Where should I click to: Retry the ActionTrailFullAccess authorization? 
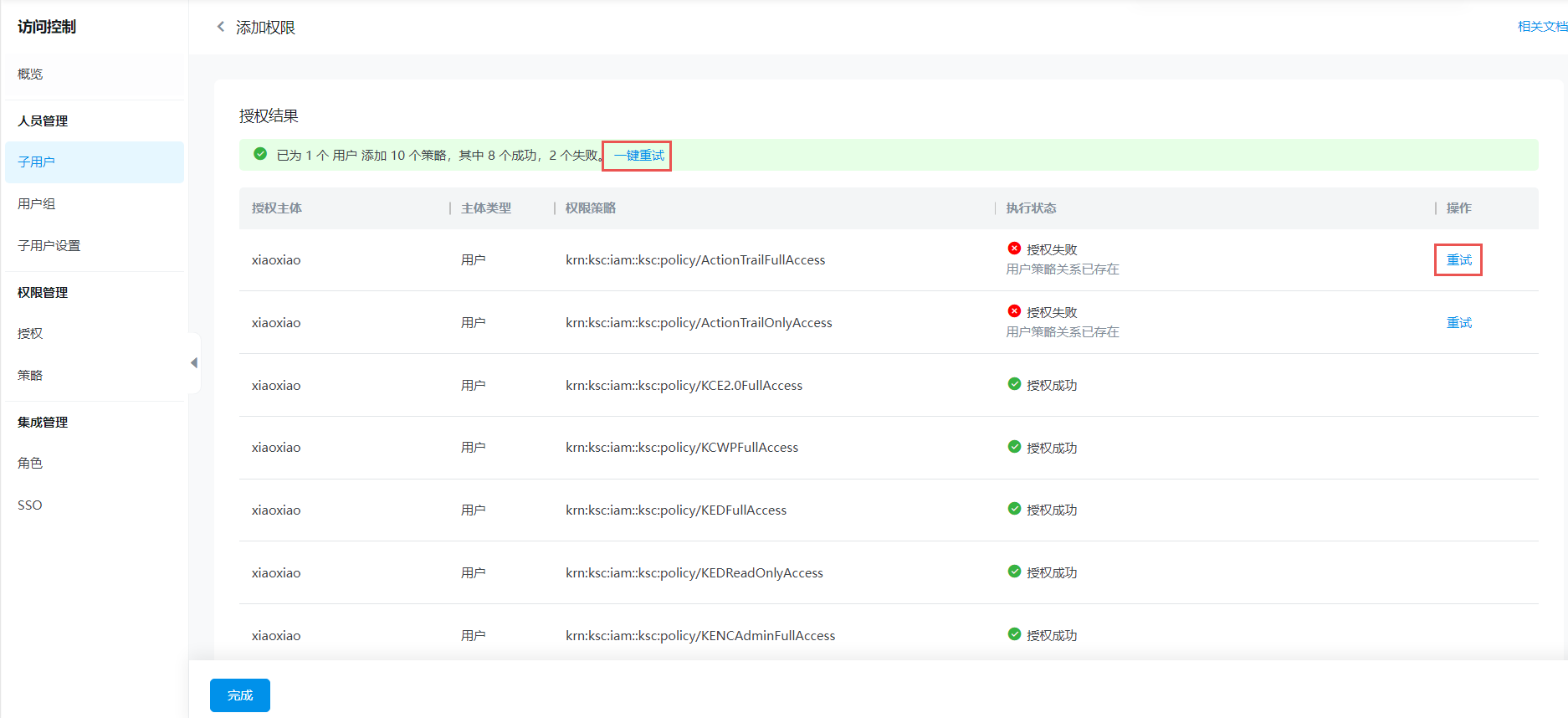click(1458, 260)
